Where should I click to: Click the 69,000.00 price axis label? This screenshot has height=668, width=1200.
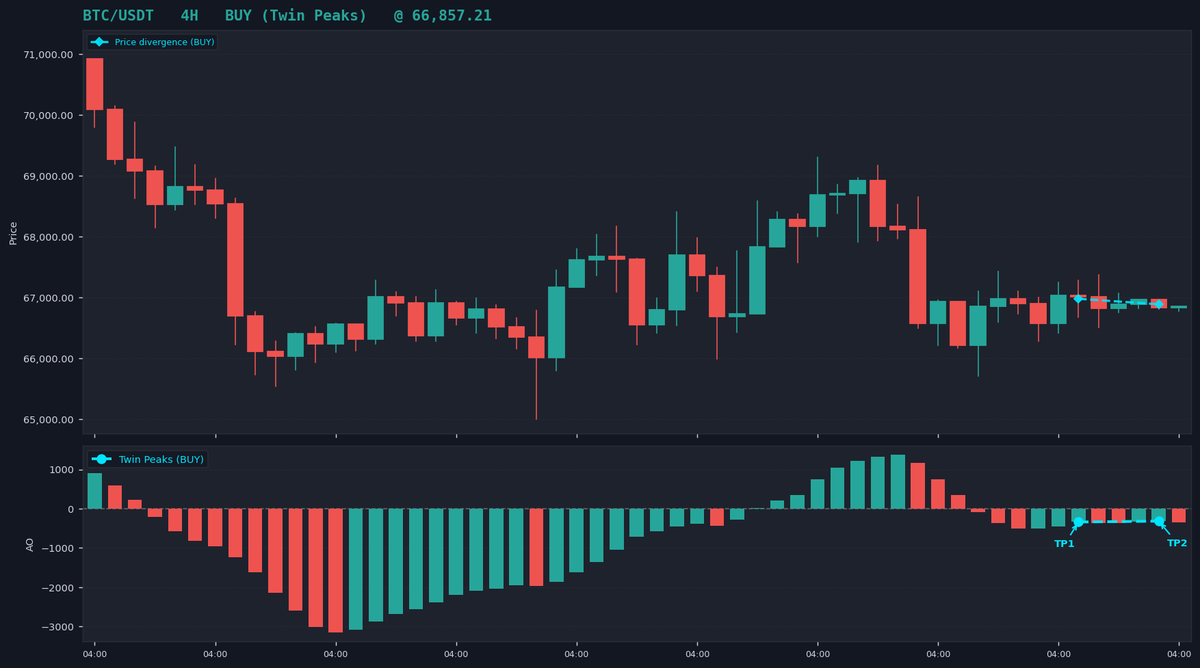[47, 177]
